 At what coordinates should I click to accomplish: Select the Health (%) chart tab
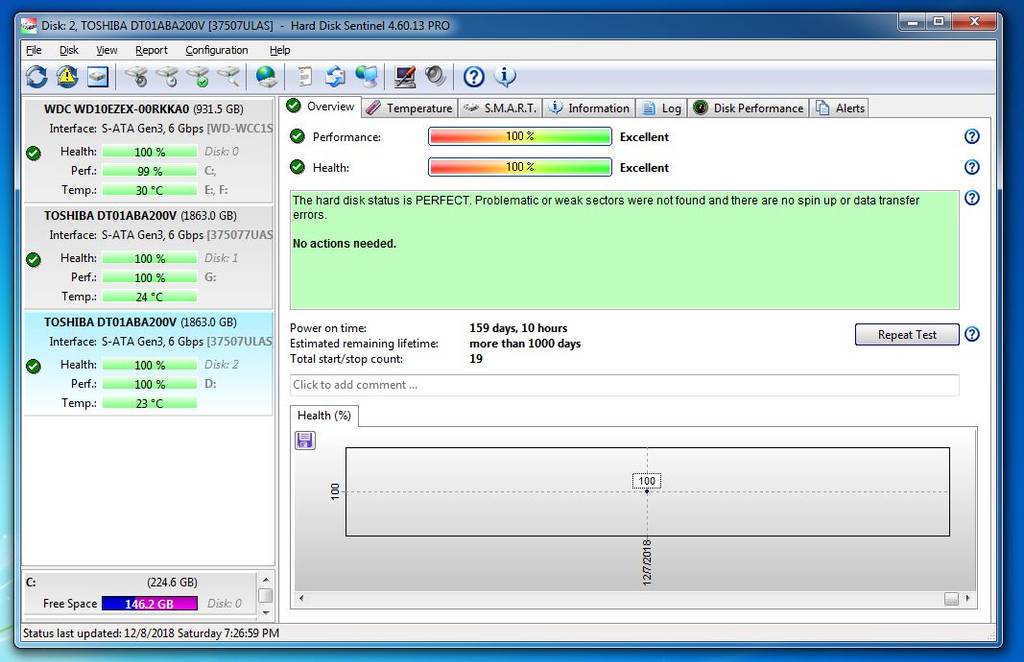point(324,416)
